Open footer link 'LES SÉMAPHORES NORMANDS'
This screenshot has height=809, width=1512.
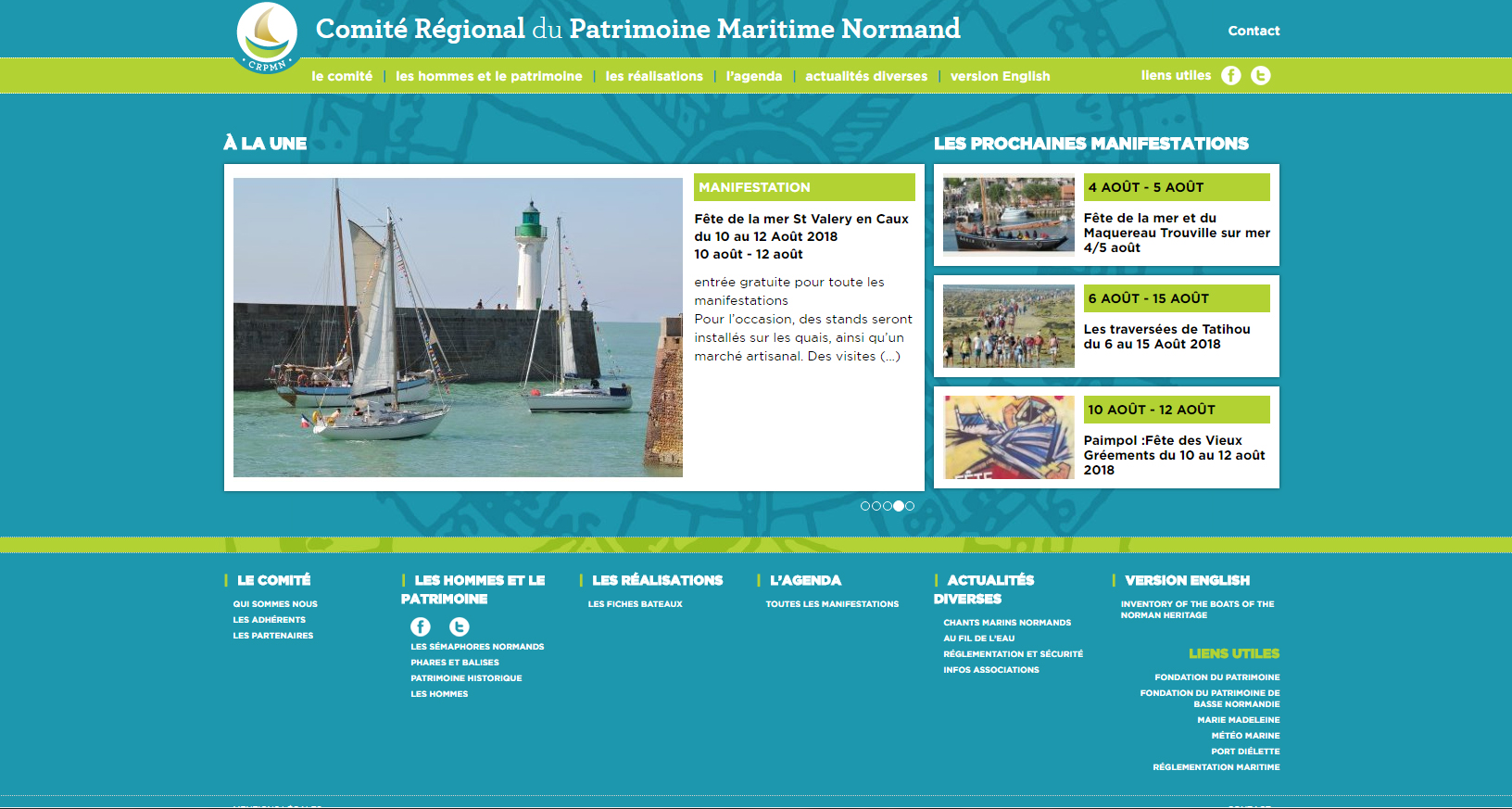coord(477,647)
